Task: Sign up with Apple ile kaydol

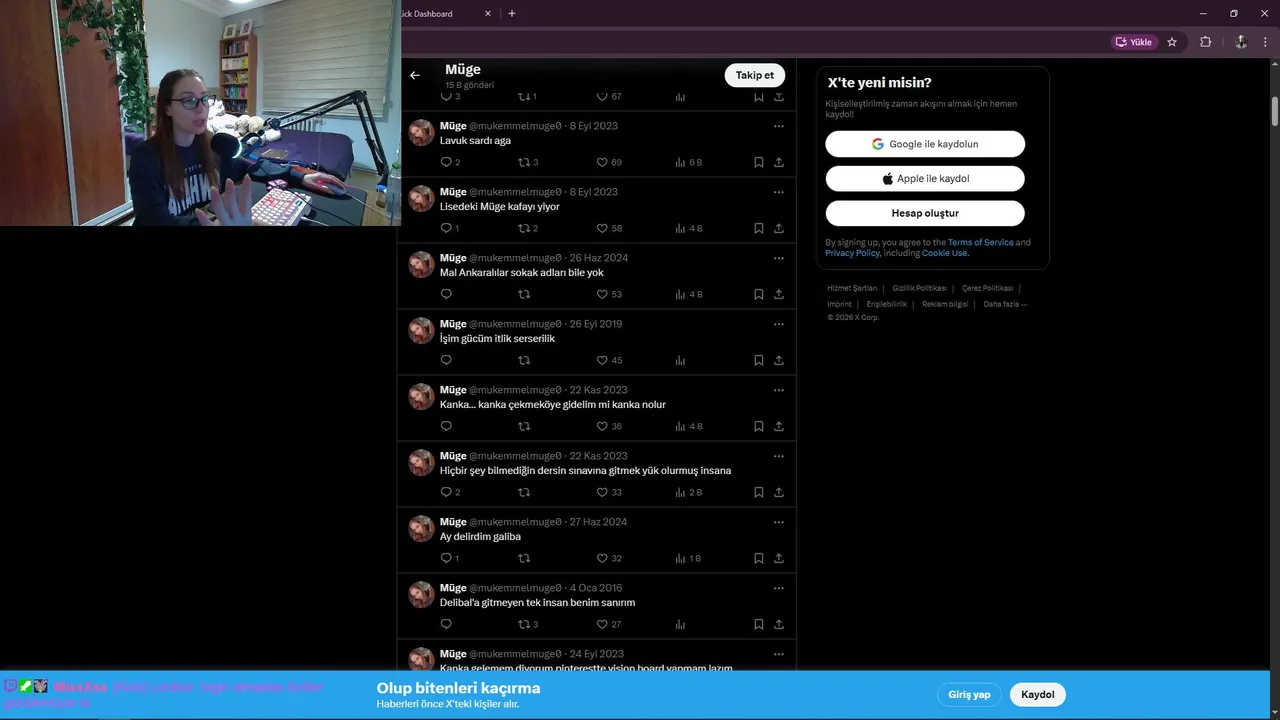Action: (925, 179)
